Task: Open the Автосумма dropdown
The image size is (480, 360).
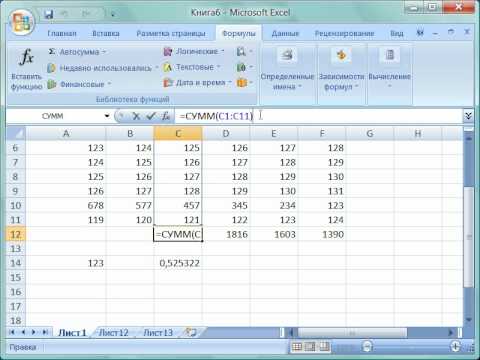Action: 77,52
